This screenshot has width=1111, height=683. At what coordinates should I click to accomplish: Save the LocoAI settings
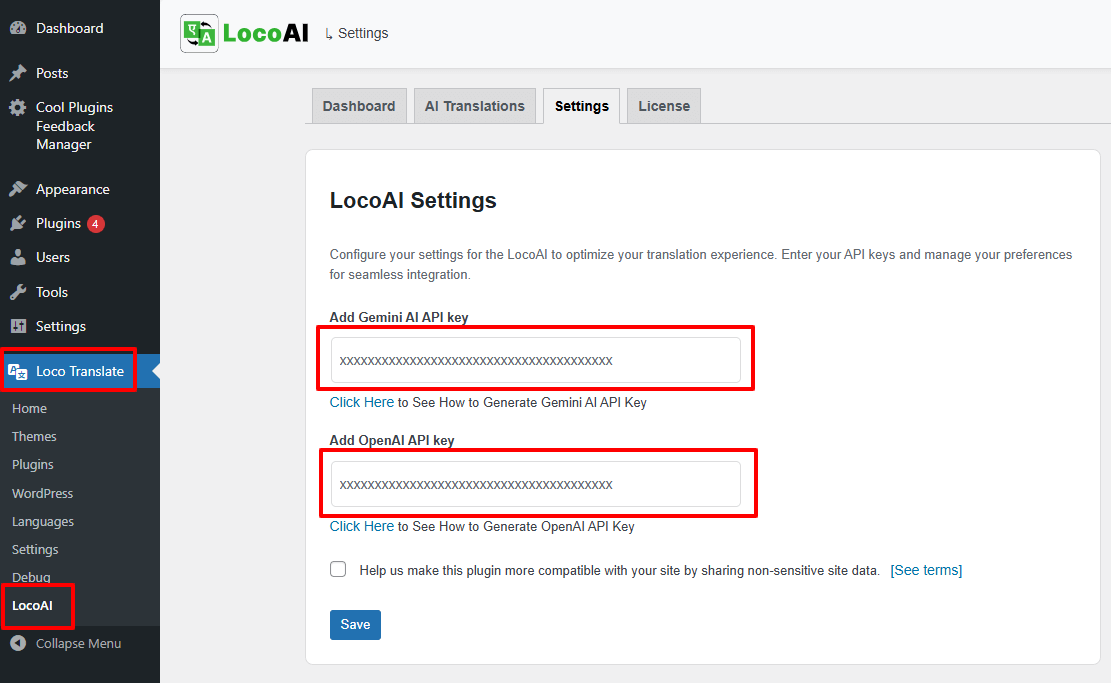355,625
